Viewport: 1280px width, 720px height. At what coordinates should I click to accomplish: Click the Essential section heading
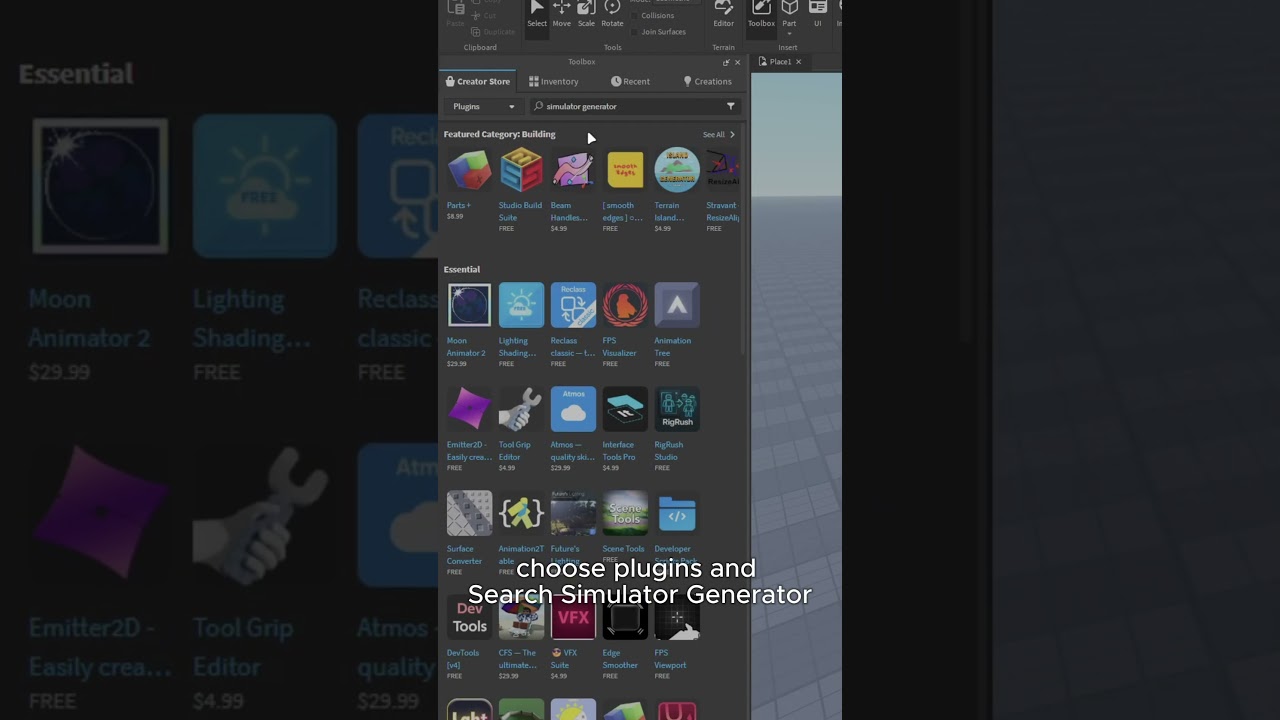pos(462,269)
